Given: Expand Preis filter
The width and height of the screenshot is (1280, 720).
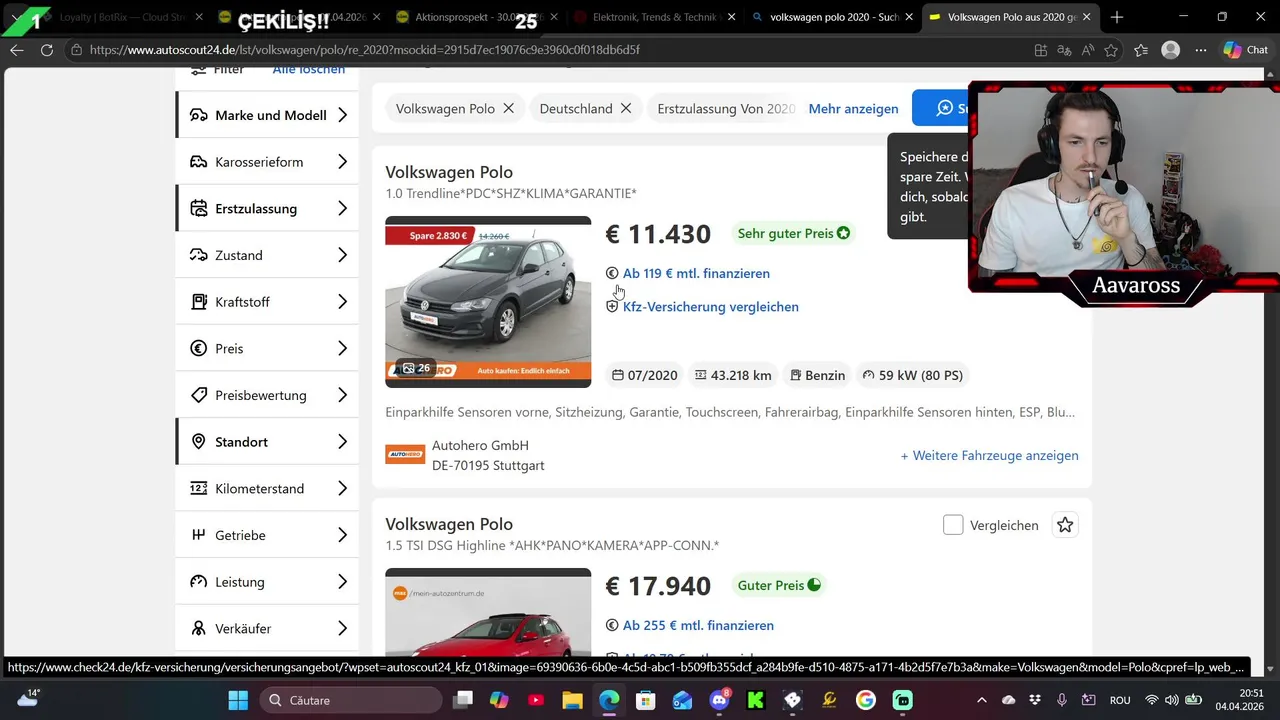Looking at the screenshot, I should 267,348.
